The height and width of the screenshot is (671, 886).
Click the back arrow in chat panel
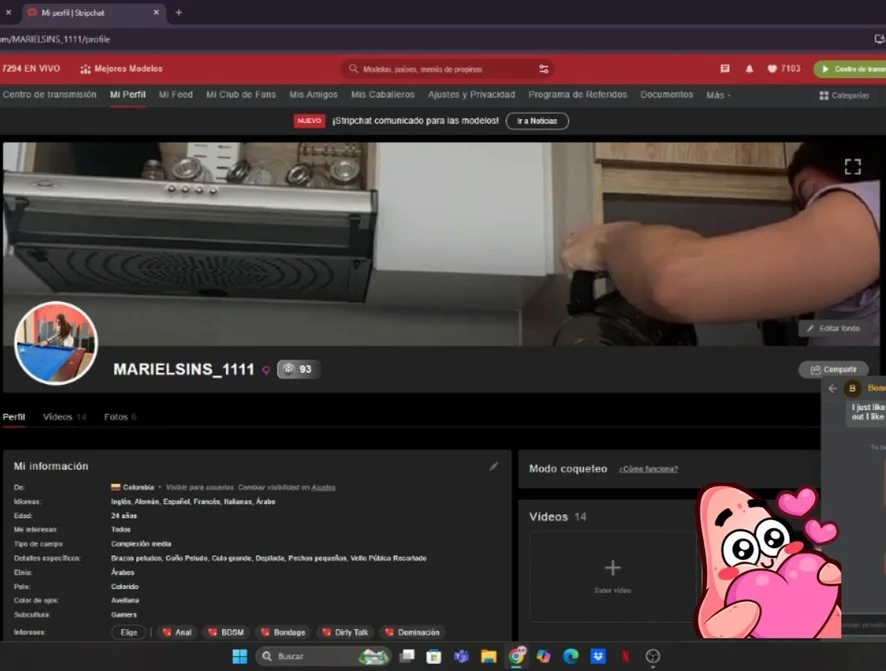click(833, 388)
